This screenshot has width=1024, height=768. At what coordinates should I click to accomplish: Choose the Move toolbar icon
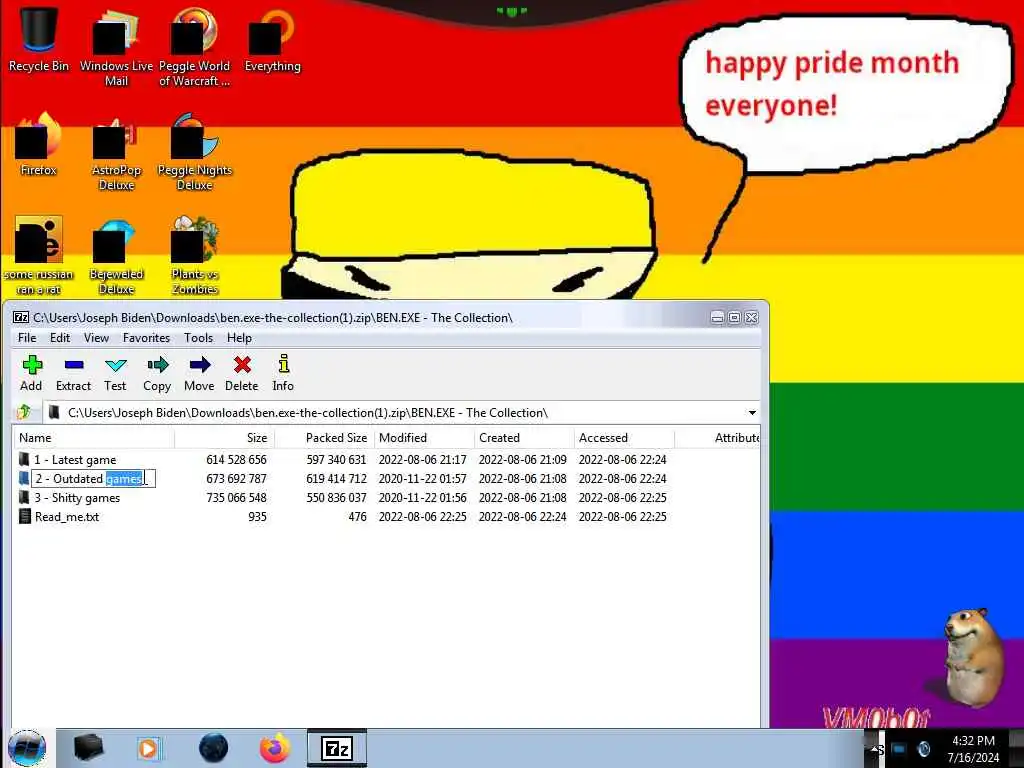click(199, 373)
